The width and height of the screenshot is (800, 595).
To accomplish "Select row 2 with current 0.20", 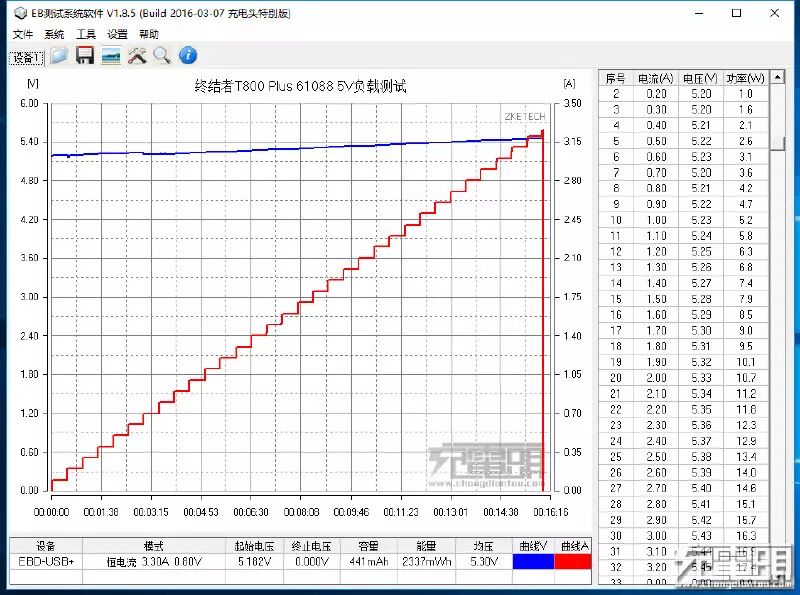I will point(683,94).
